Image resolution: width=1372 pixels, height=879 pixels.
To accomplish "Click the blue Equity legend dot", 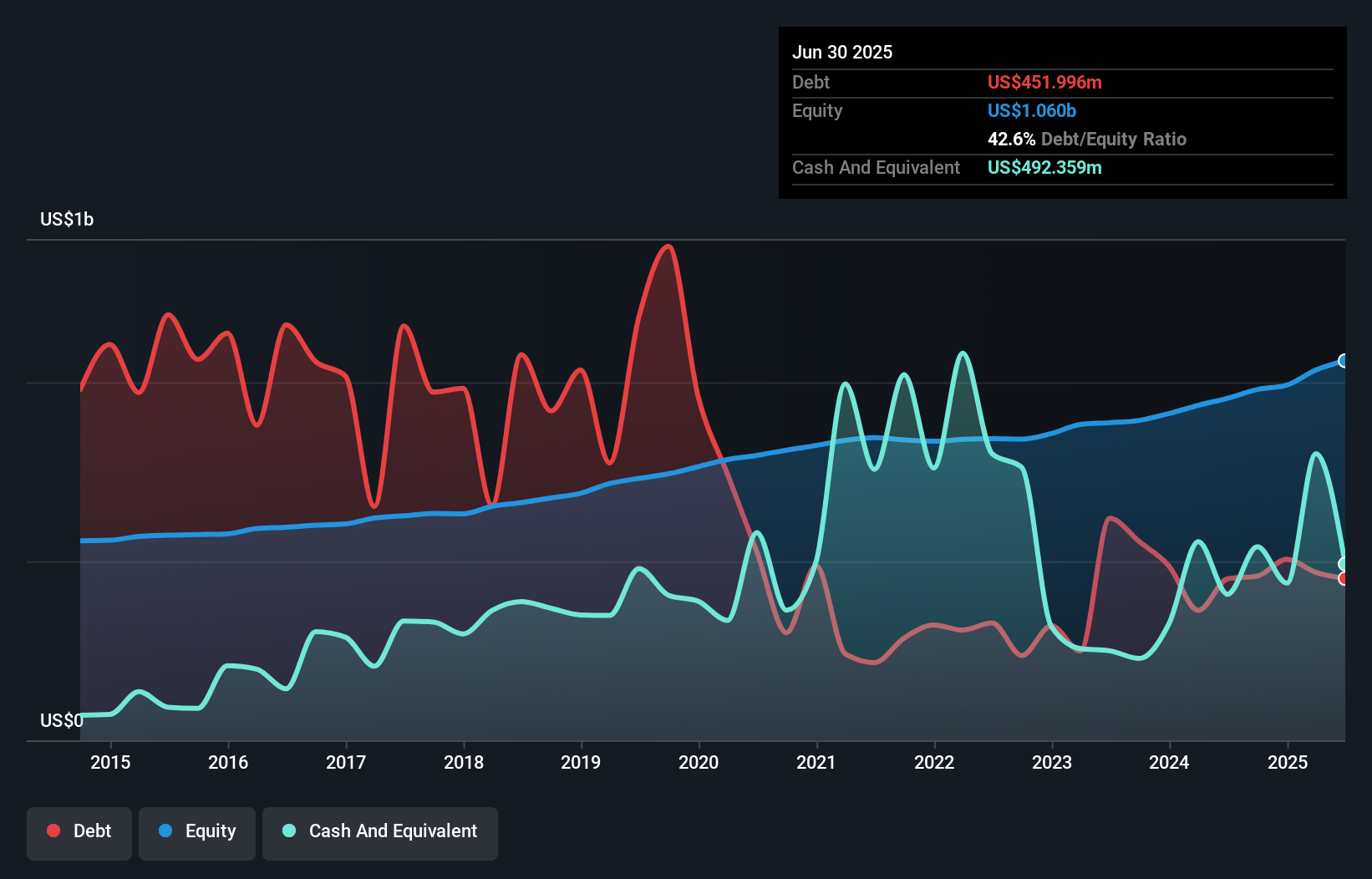I will 165,831.
